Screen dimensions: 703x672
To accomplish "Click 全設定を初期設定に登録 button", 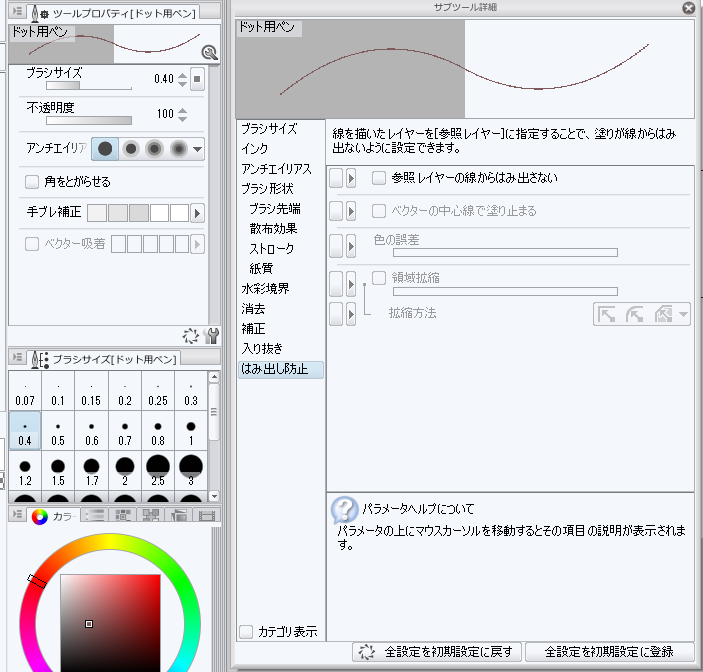I will 609,652.
